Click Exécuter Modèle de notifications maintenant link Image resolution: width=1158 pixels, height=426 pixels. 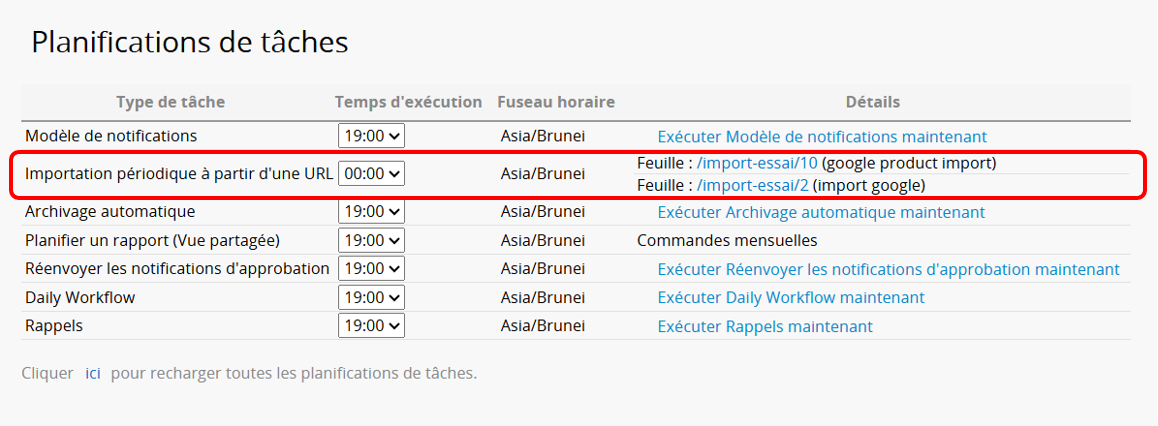click(x=821, y=137)
